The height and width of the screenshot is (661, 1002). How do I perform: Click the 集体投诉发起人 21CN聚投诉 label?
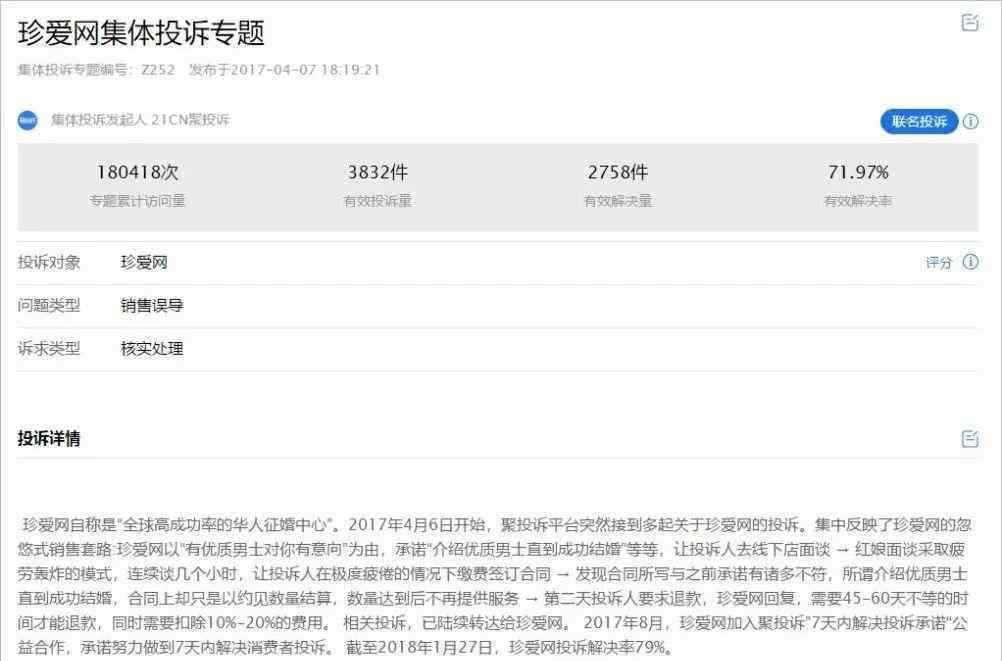tap(140, 120)
